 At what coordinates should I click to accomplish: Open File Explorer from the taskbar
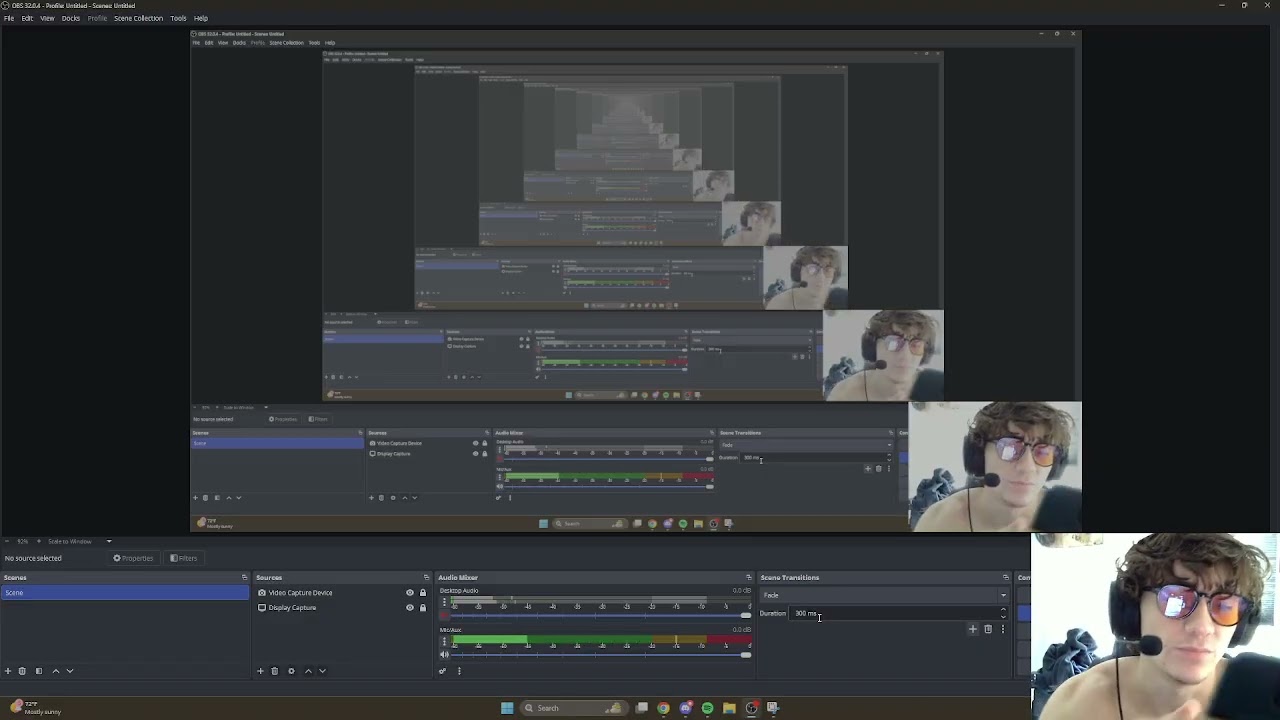(729, 708)
